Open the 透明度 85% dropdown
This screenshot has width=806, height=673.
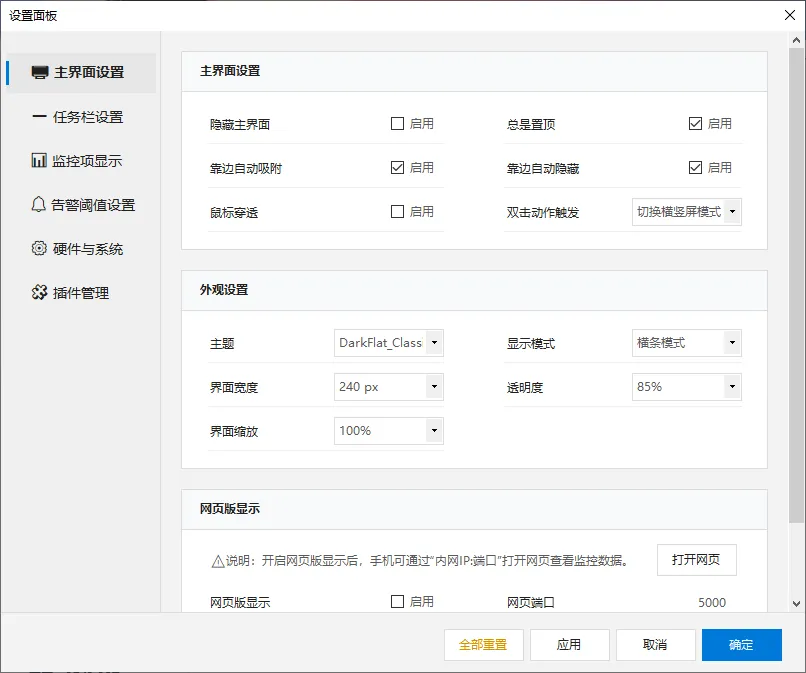pos(686,387)
